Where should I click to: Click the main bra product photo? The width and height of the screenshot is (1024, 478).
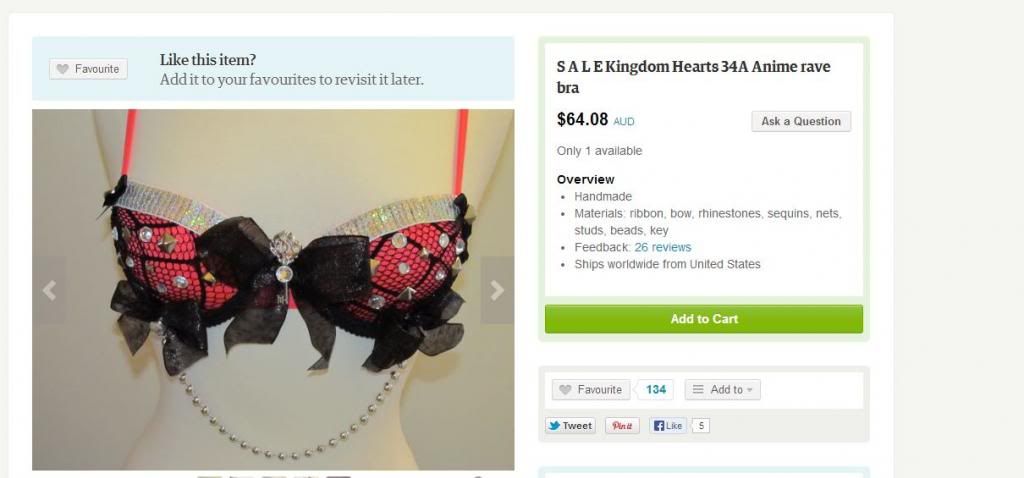(x=273, y=290)
